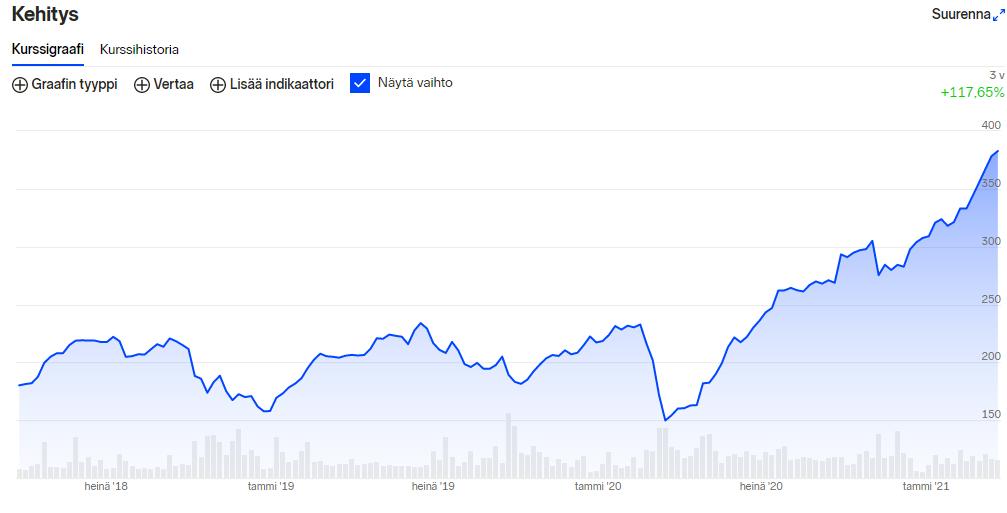The image size is (1007, 513).
Task: Click the Suurenna link text
Action: pos(960,15)
